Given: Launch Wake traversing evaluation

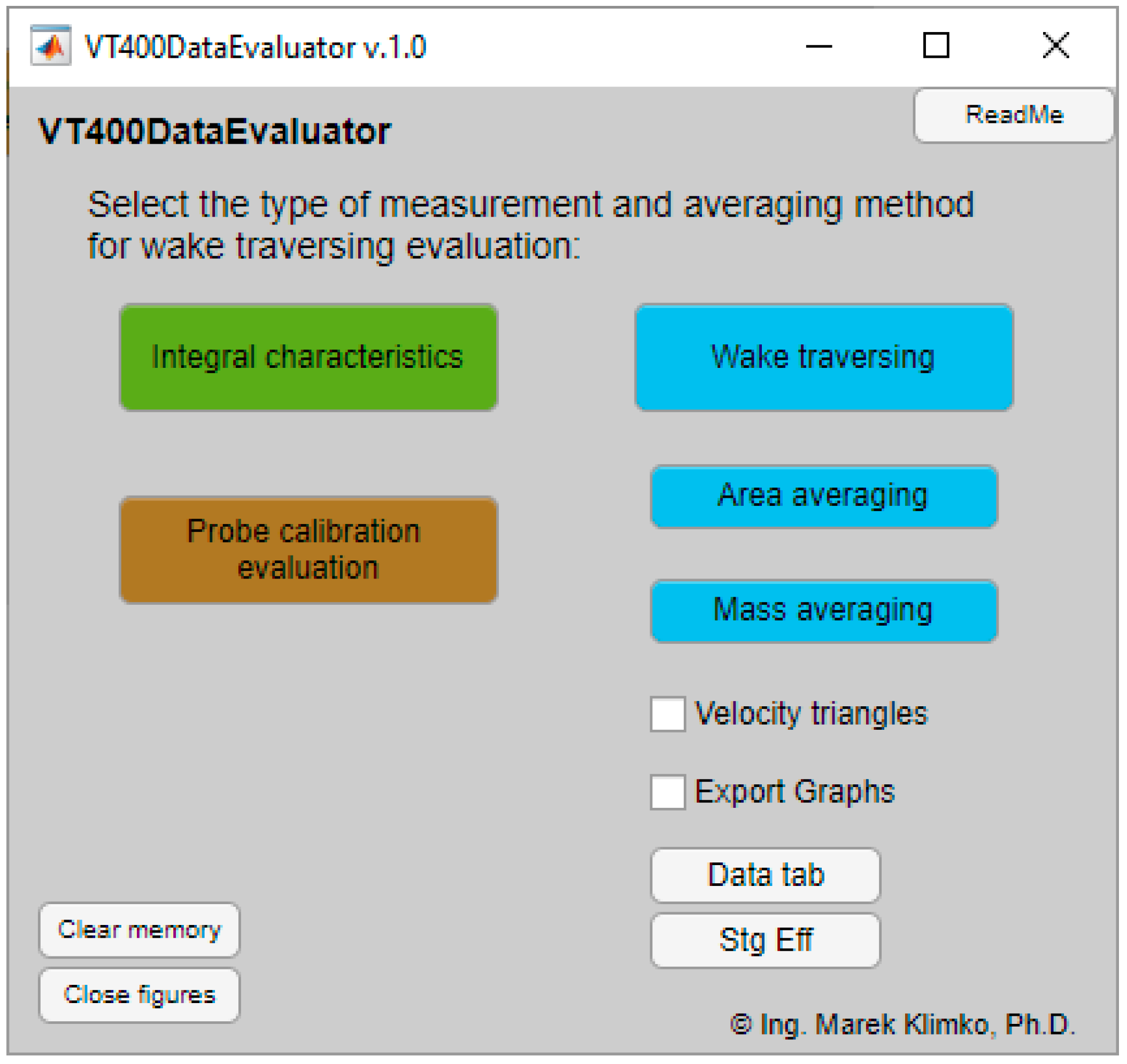Looking at the screenshot, I should pos(823,357).
